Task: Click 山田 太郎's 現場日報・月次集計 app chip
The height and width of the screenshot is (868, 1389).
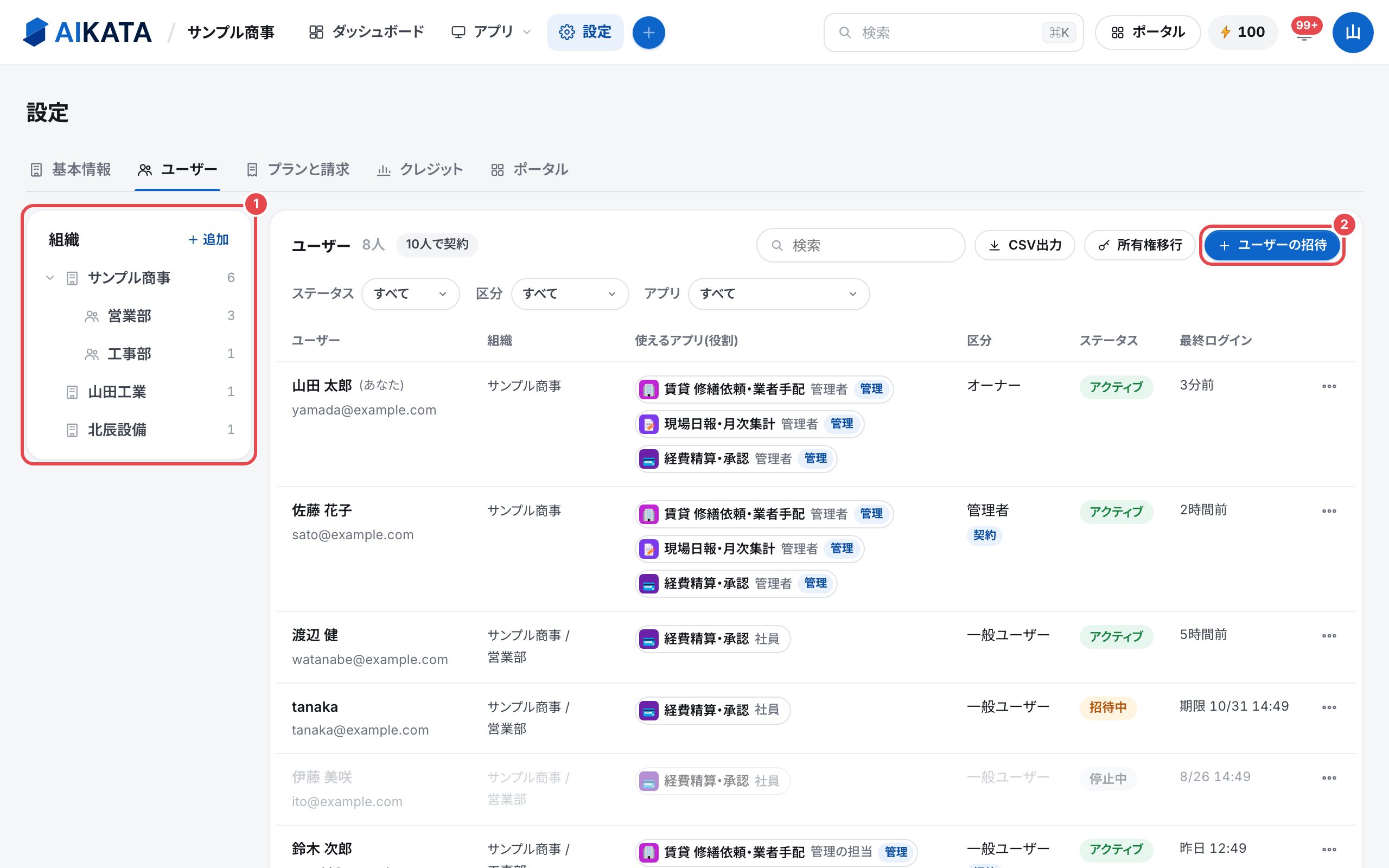Action: tap(750, 424)
